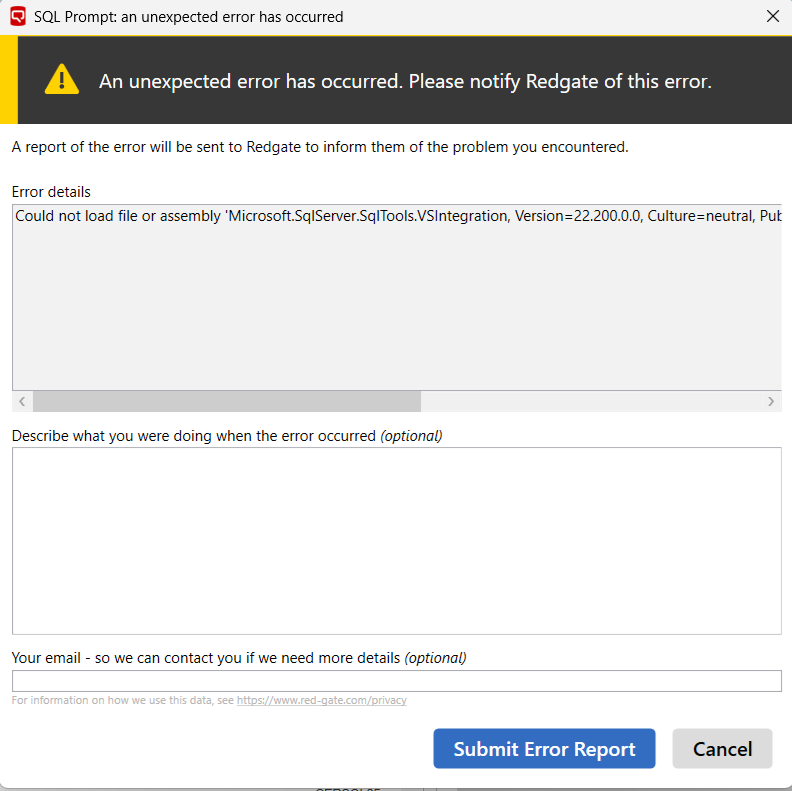Click into the email address input field
Viewport: 792px width, 791px height.
[396, 681]
